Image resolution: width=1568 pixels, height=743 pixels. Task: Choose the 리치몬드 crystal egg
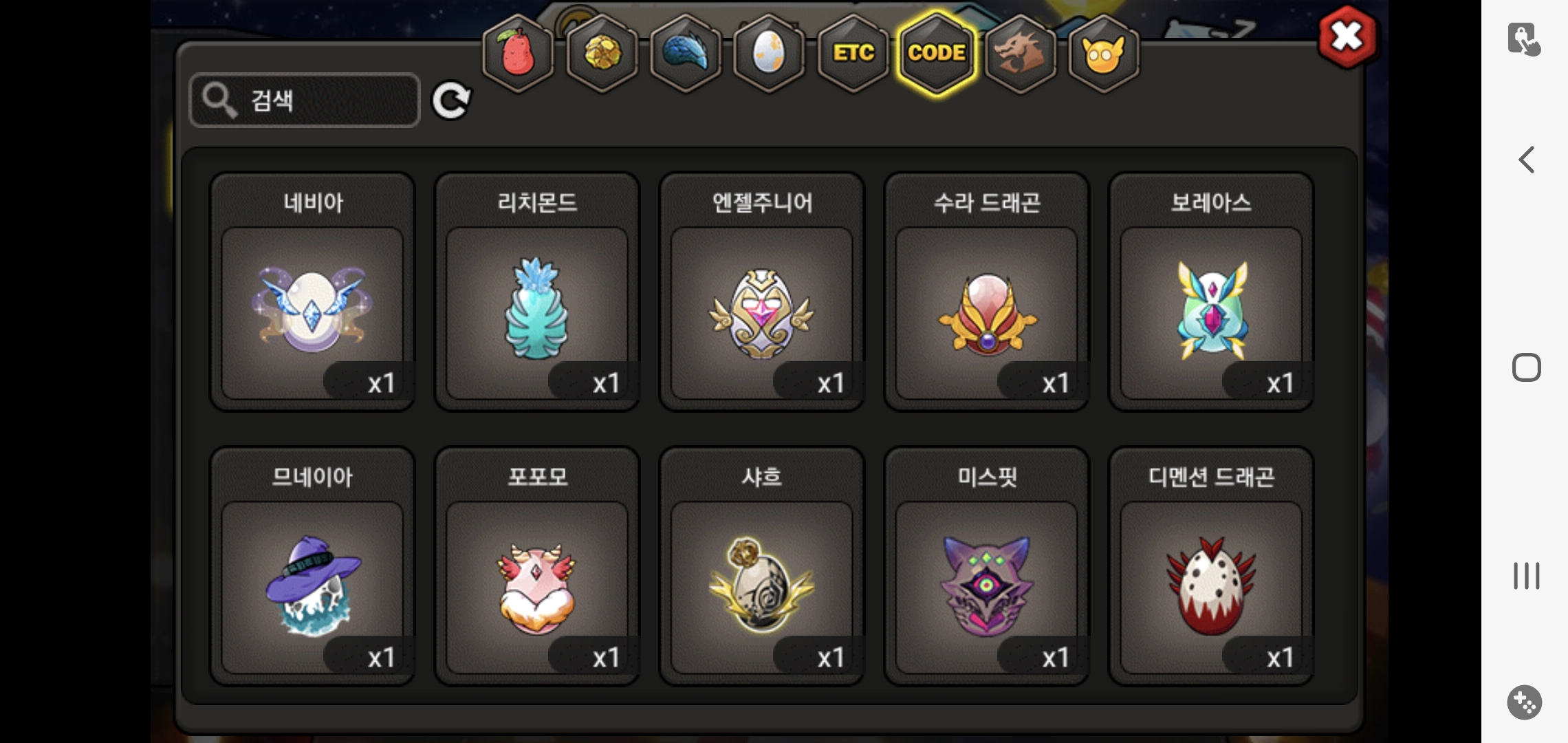537,292
